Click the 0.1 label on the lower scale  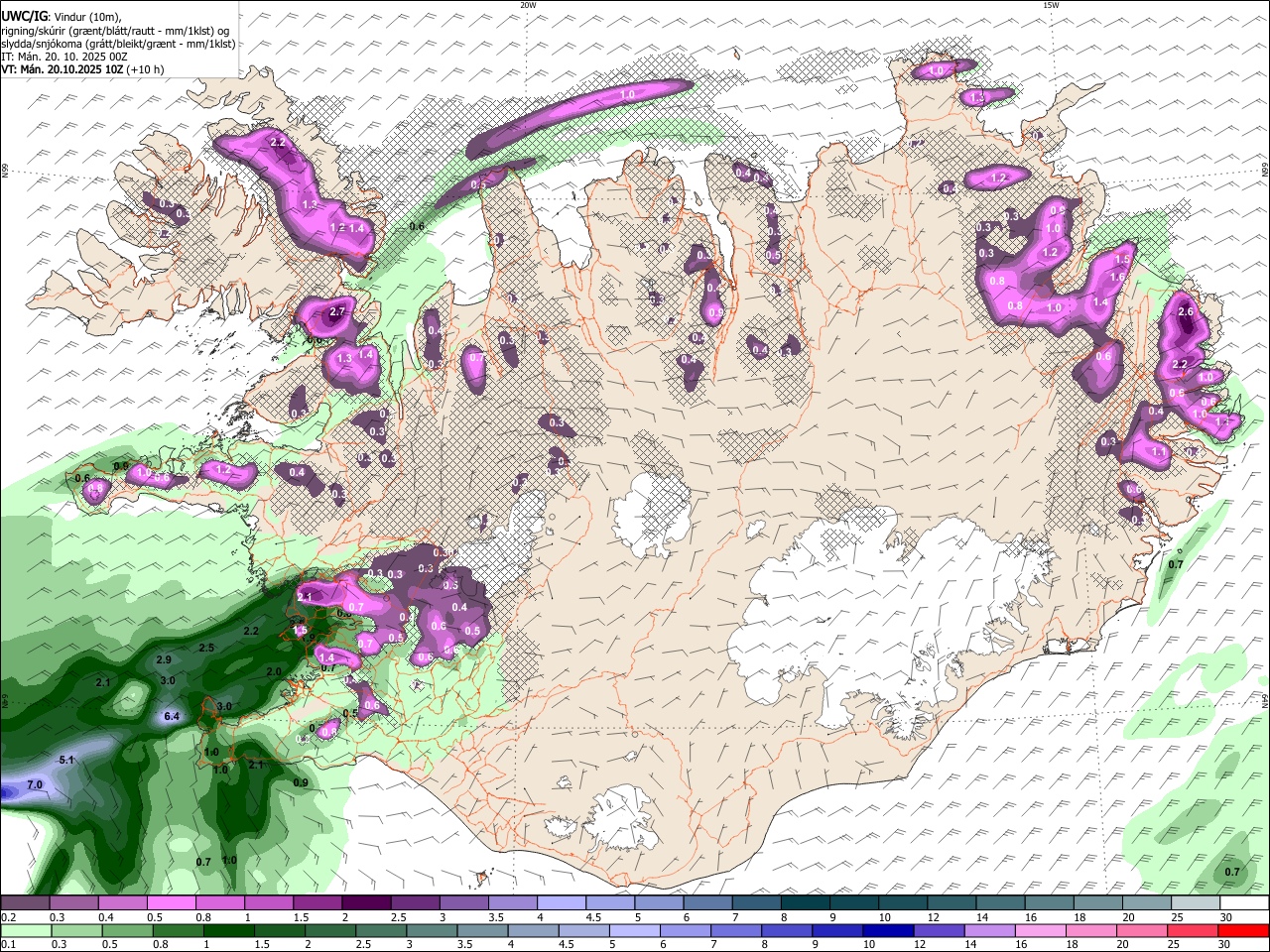pyautogui.click(x=8, y=943)
